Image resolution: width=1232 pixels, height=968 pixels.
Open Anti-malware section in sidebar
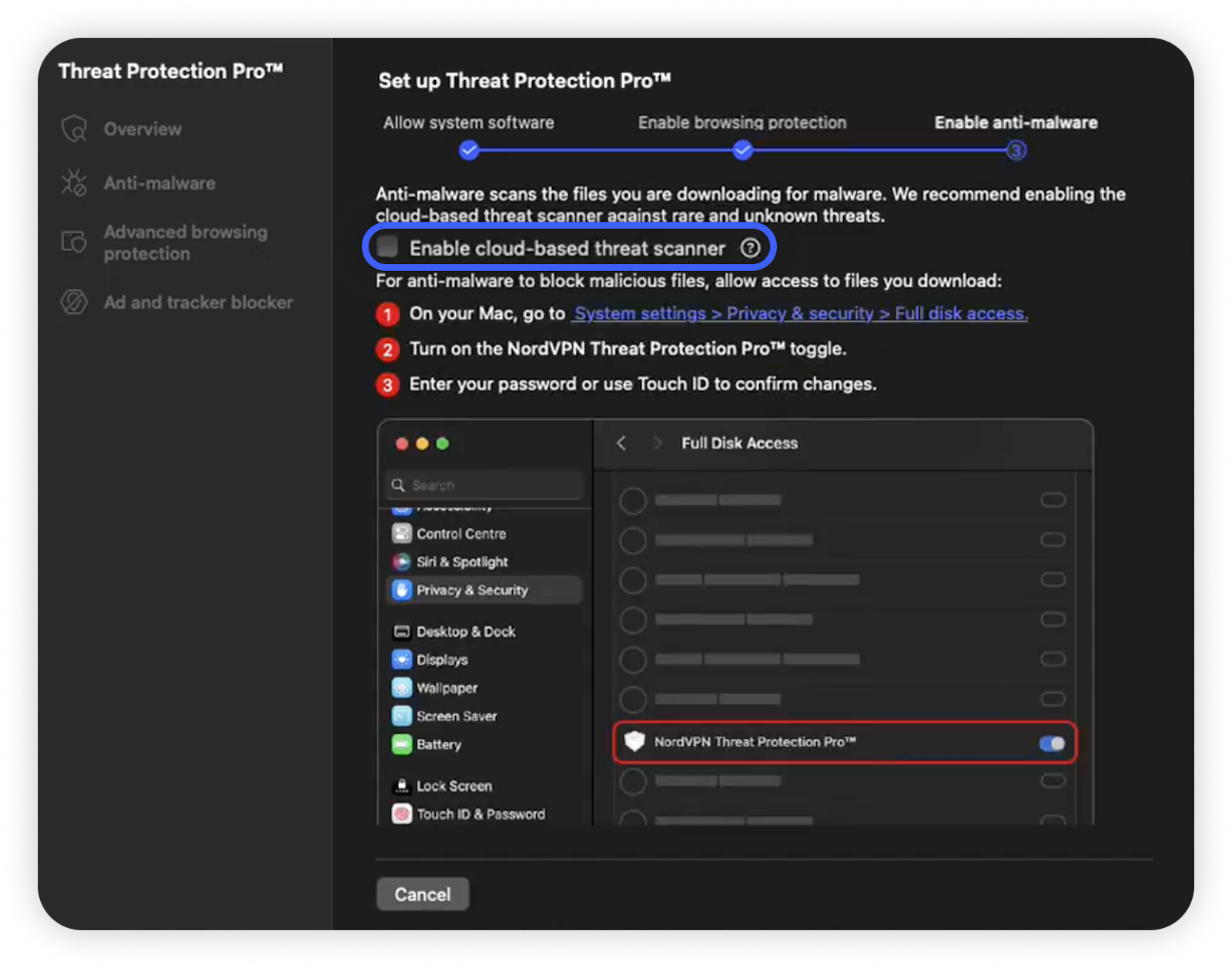pyautogui.click(x=159, y=183)
